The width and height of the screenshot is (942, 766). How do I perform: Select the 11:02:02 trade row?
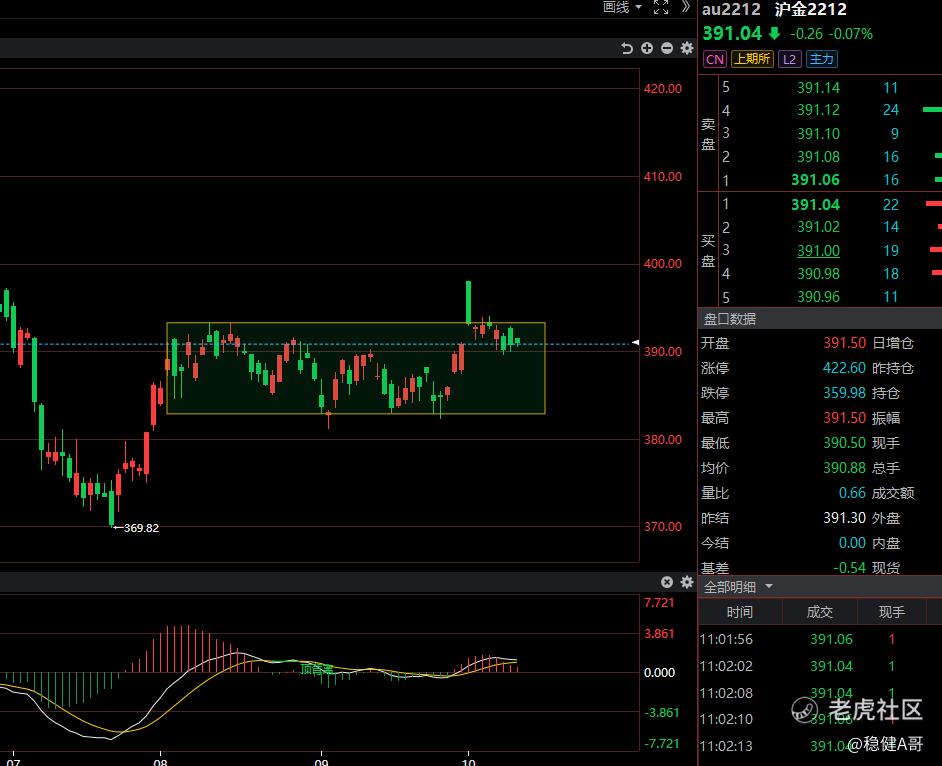(820, 666)
